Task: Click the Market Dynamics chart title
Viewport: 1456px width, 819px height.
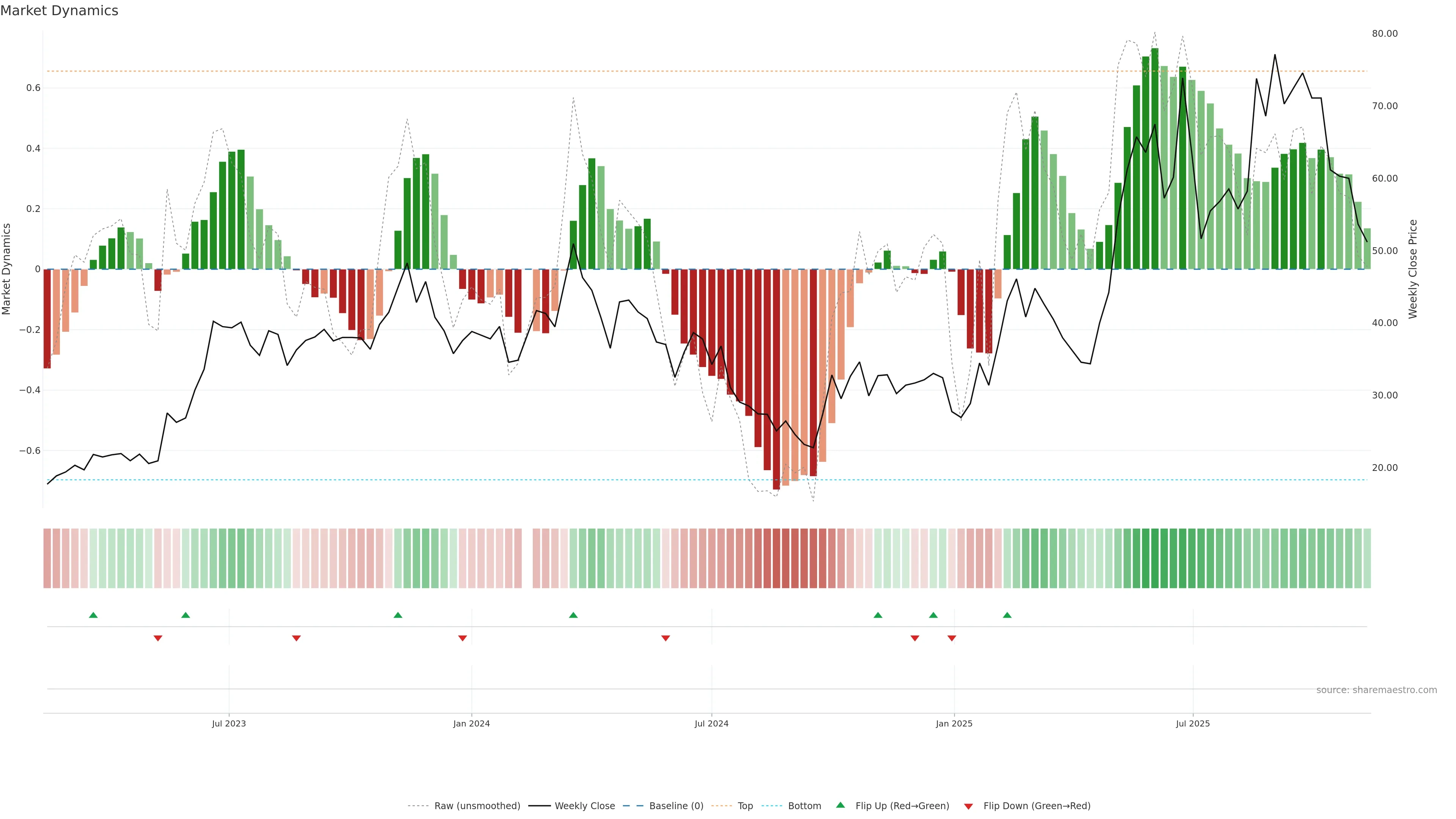Action: (x=60, y=11)
